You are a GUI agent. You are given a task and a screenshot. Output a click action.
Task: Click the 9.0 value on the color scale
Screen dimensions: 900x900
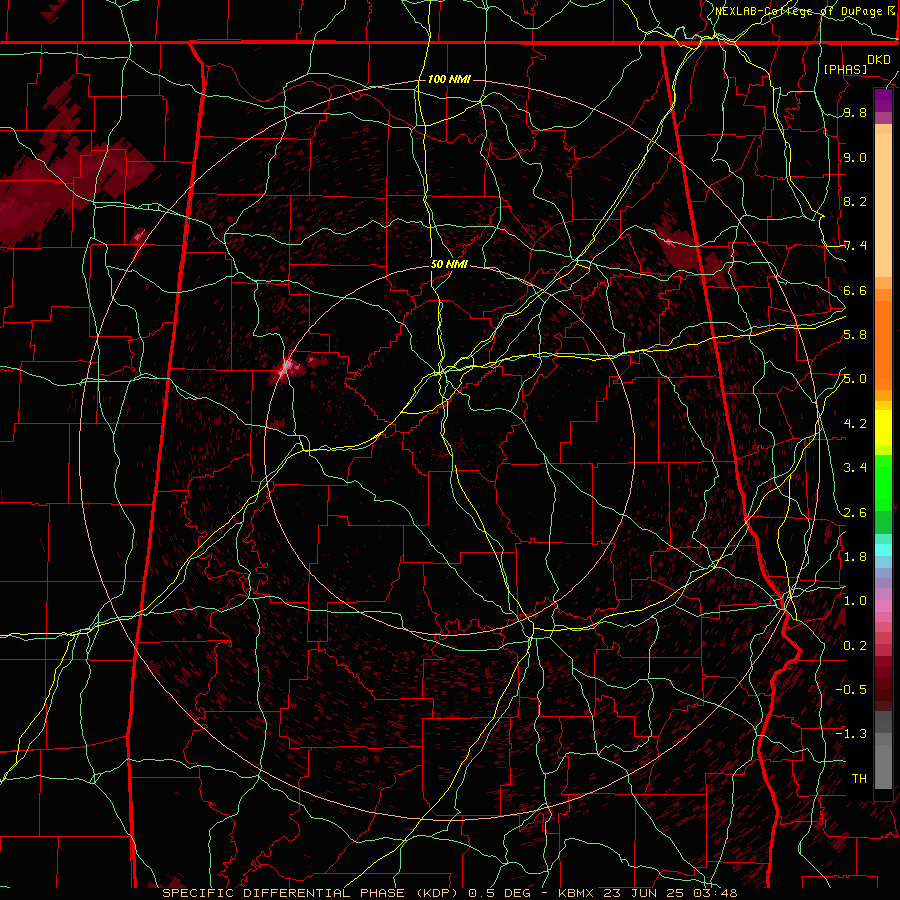[855, 158]
